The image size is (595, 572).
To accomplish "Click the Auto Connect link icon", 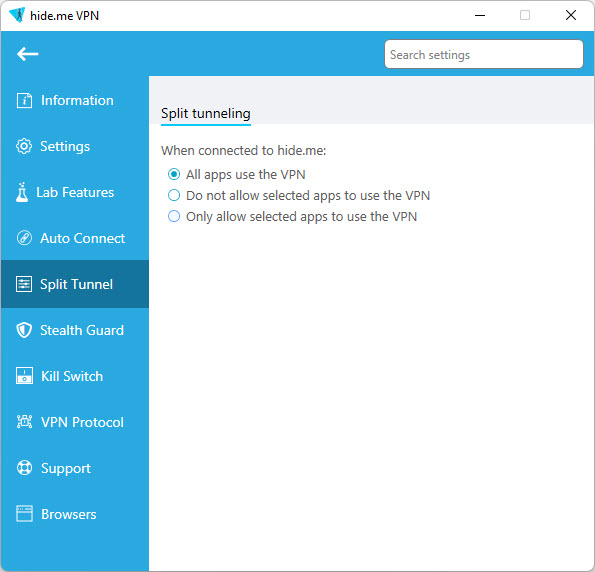I will 24,238.
